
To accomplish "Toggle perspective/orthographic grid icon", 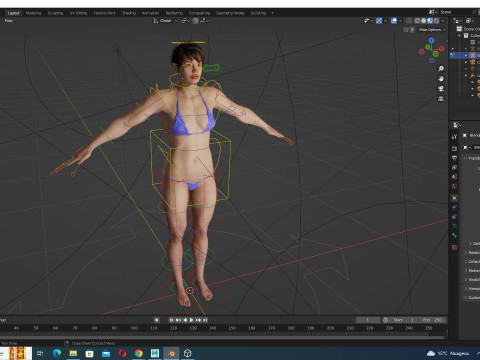I will coord(441,99).
